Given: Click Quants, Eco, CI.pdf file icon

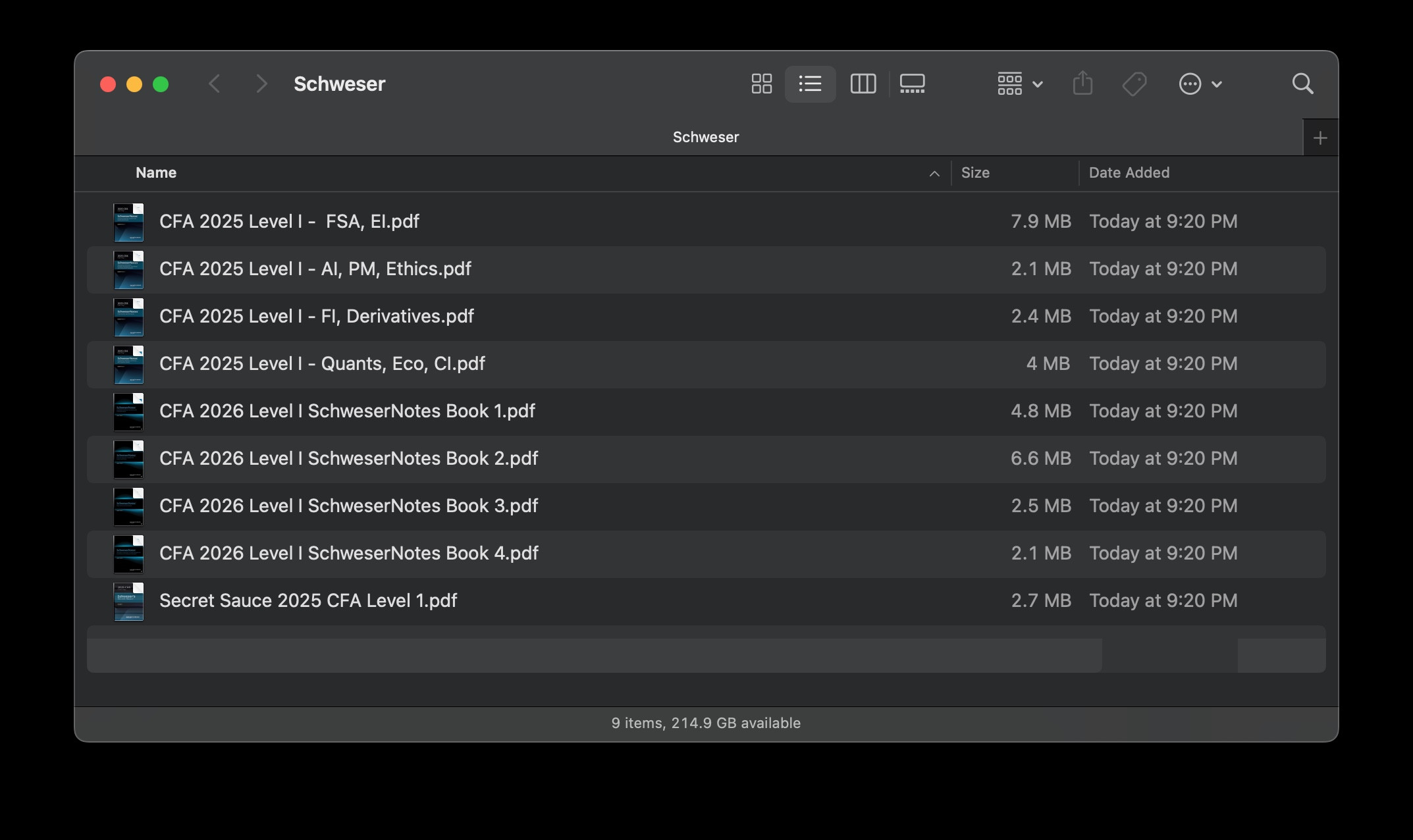Looking at the screenshot, I should point(128,364).
